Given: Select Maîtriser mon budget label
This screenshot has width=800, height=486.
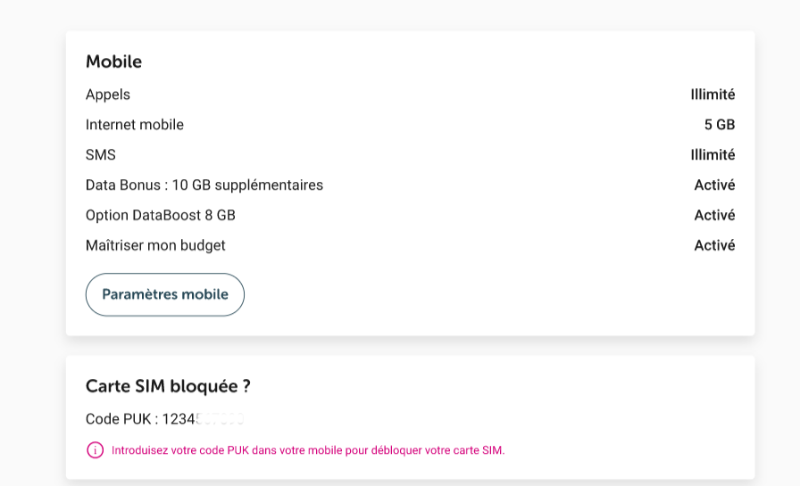Looking at the screenshot, I should pyautogui.click(x=156, y=245).
